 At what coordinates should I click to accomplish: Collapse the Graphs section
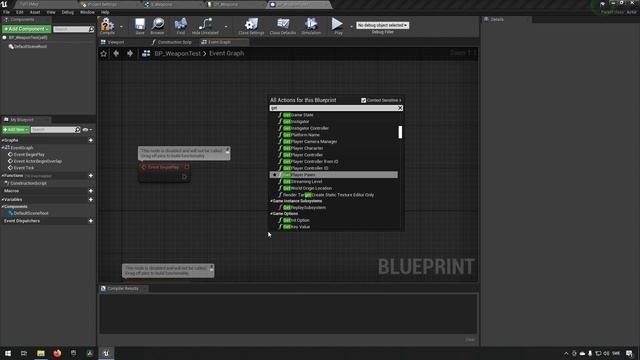3,140
